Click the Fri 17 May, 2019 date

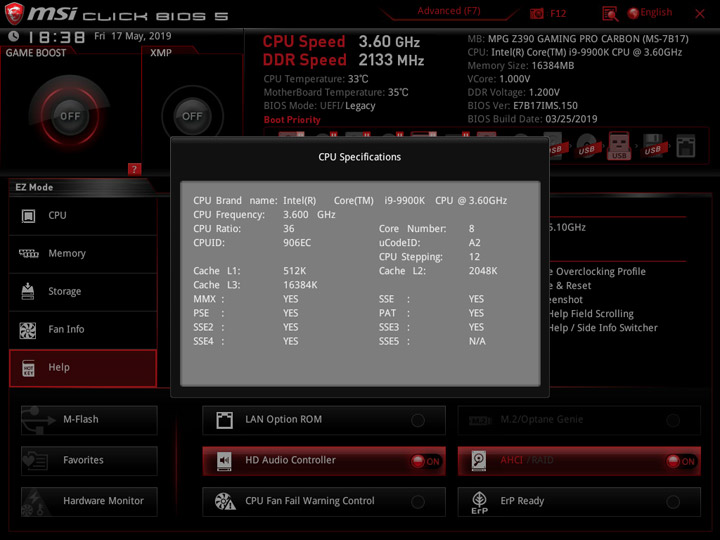point(133,36)
